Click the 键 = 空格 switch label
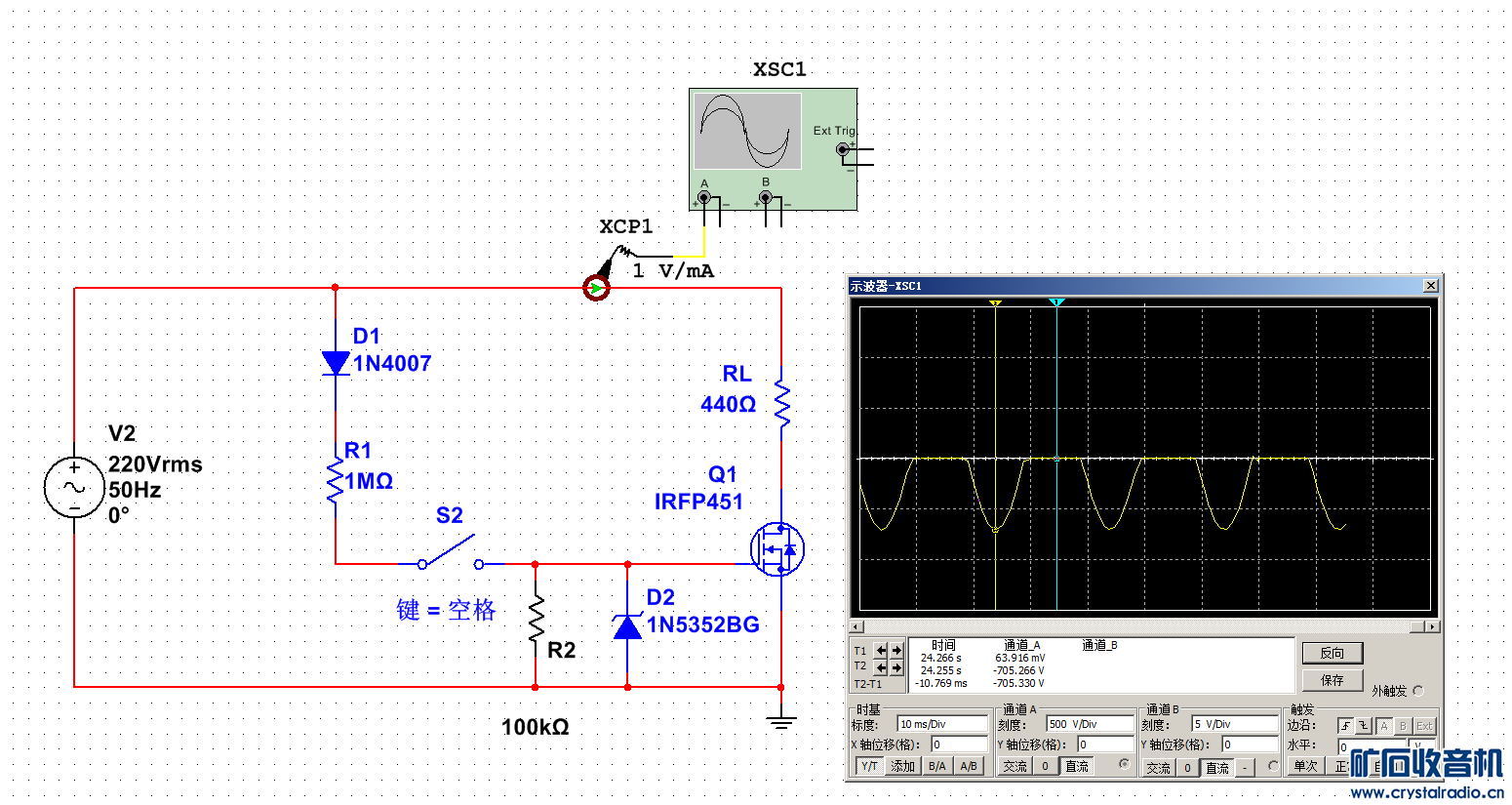This screenshot has height=805, width=1512. [x=446, y=610]
